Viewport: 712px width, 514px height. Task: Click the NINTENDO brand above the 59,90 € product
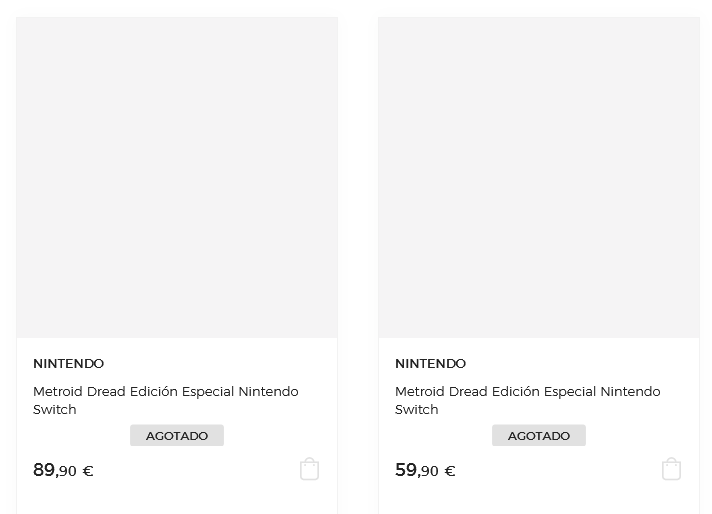pos(430,363)
